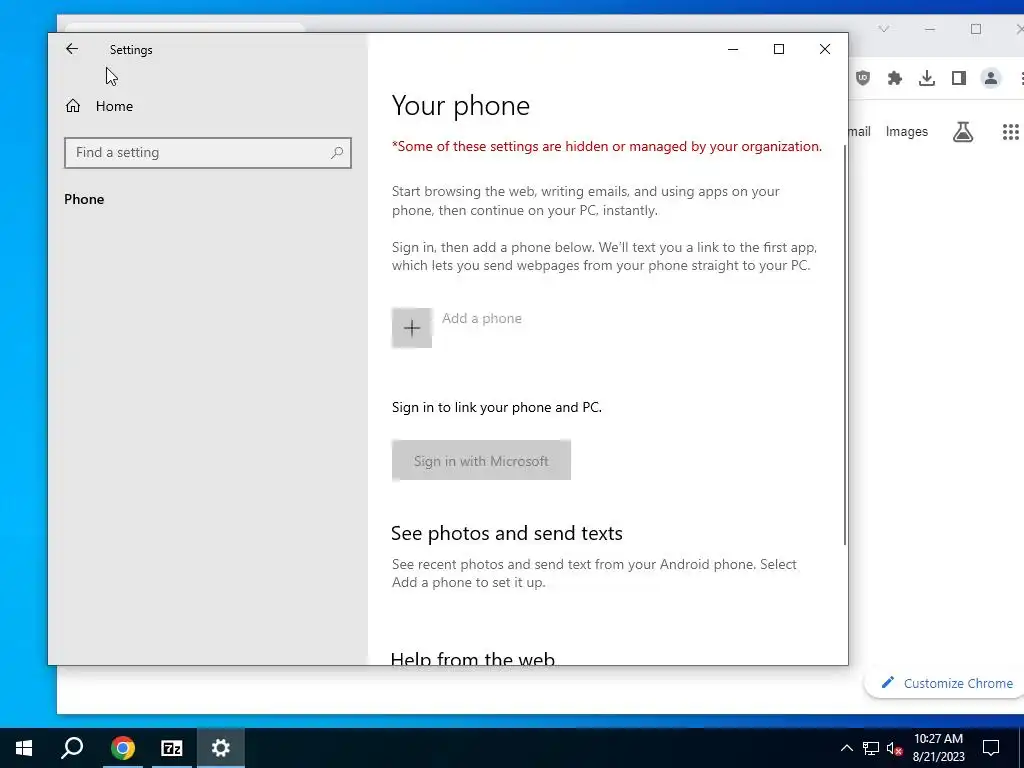Open taskbar Search magnifier
Viewport: 1024px width, 768px height.
pos(72,748)
